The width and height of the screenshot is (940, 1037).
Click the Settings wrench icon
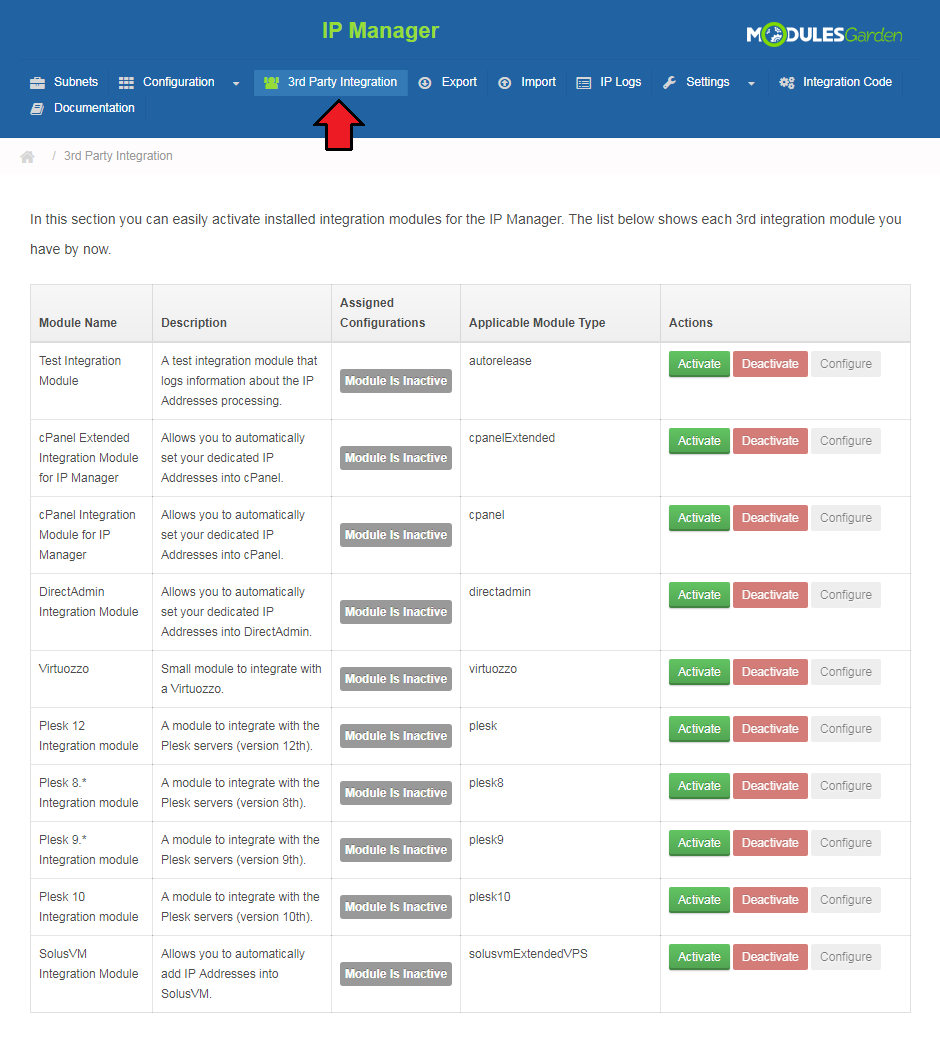[669, 83]
